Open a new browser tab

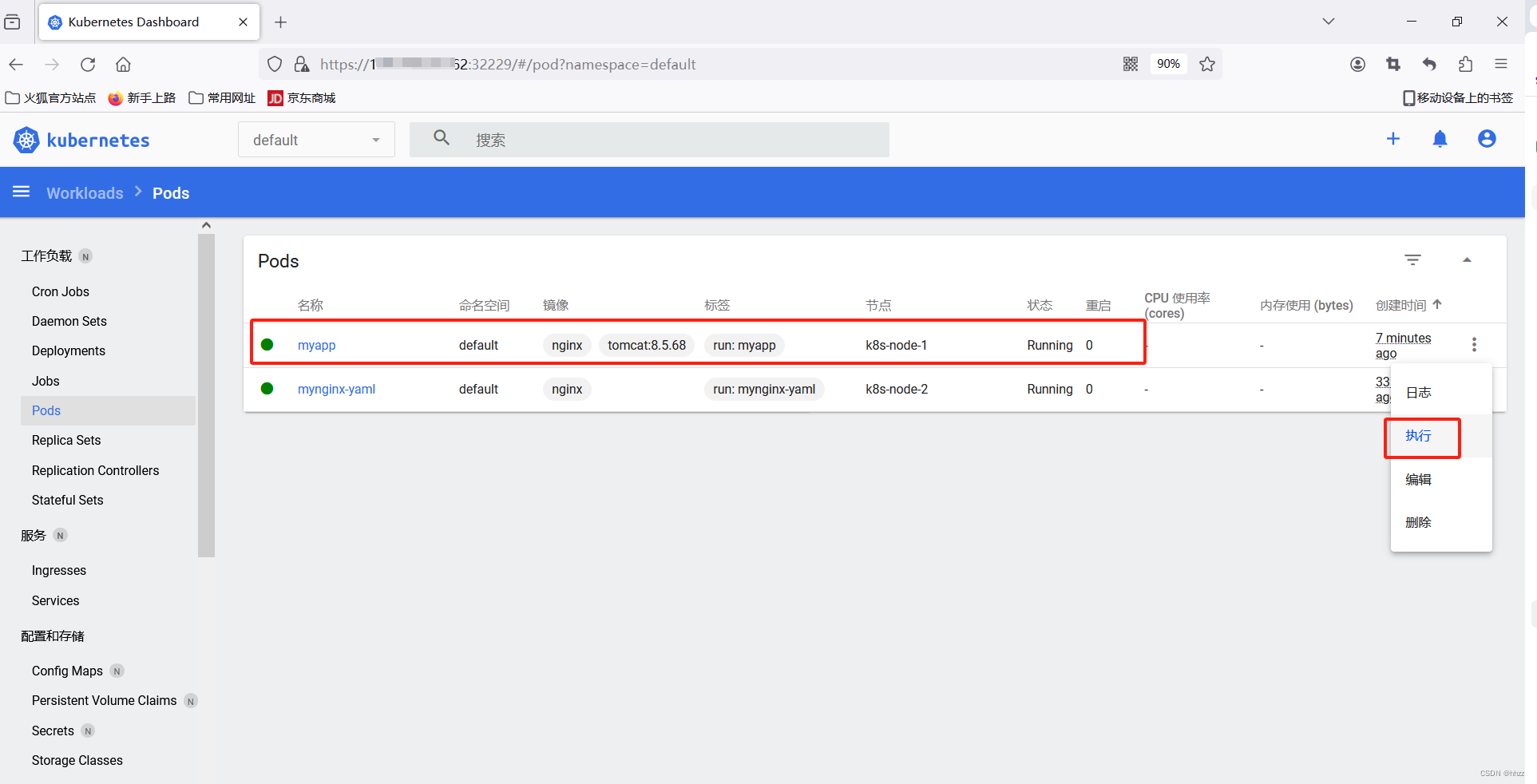pos(280,22)
